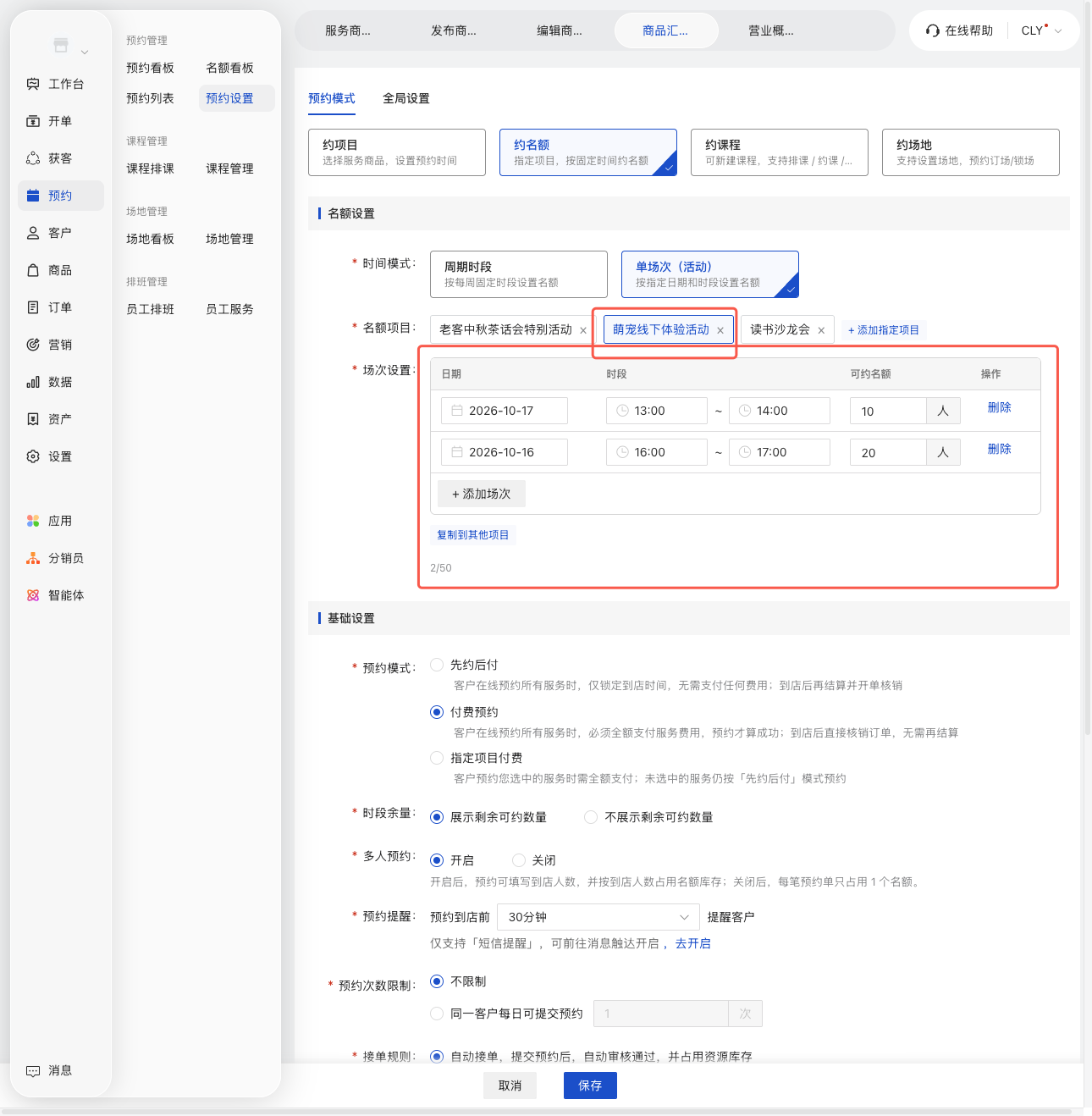Open the 13:00 start time picker
This screenshot has width=1092, height=1116.
pyautogui.click(x=657, y=411)
